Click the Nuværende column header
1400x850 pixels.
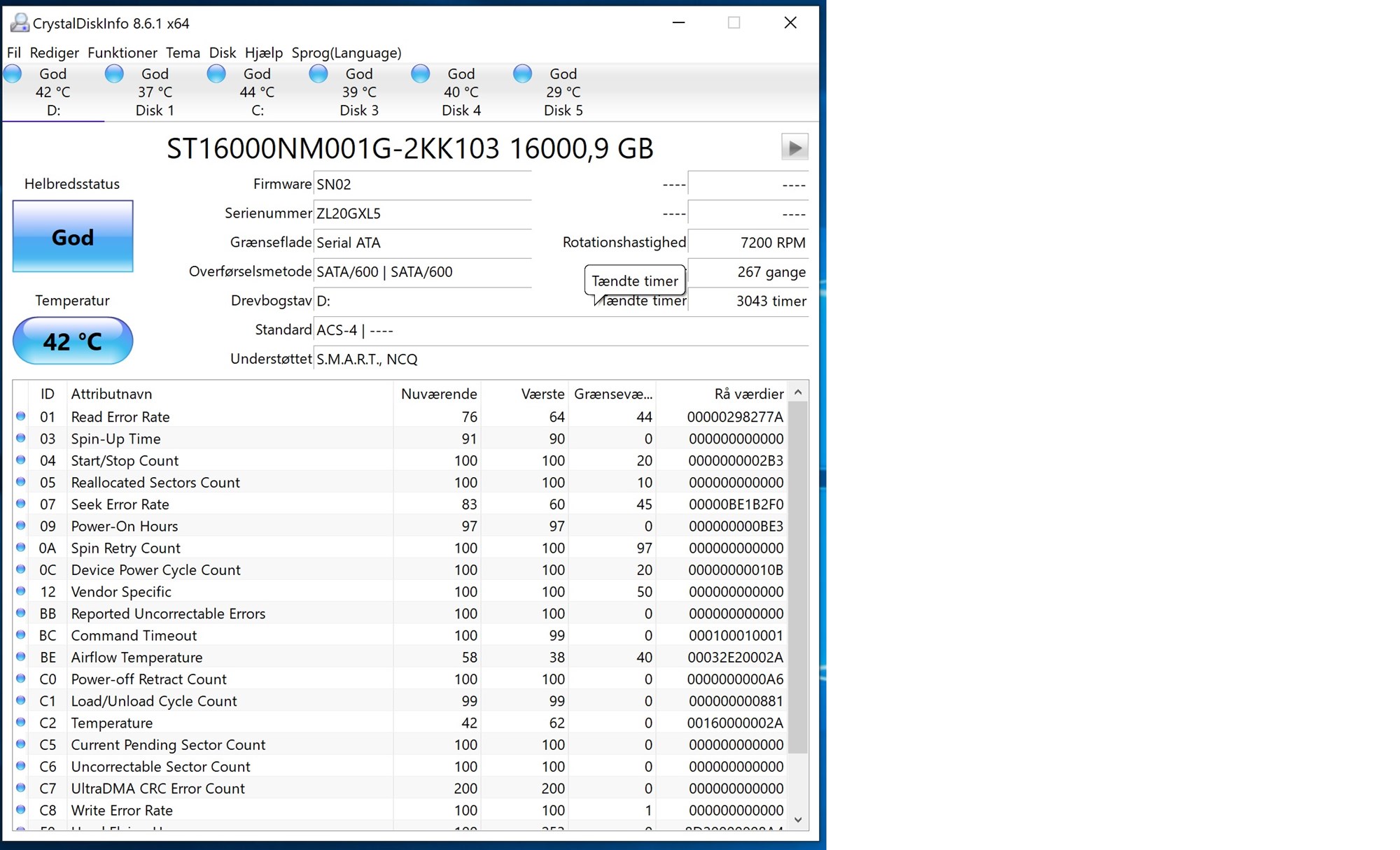pos(437,394)
